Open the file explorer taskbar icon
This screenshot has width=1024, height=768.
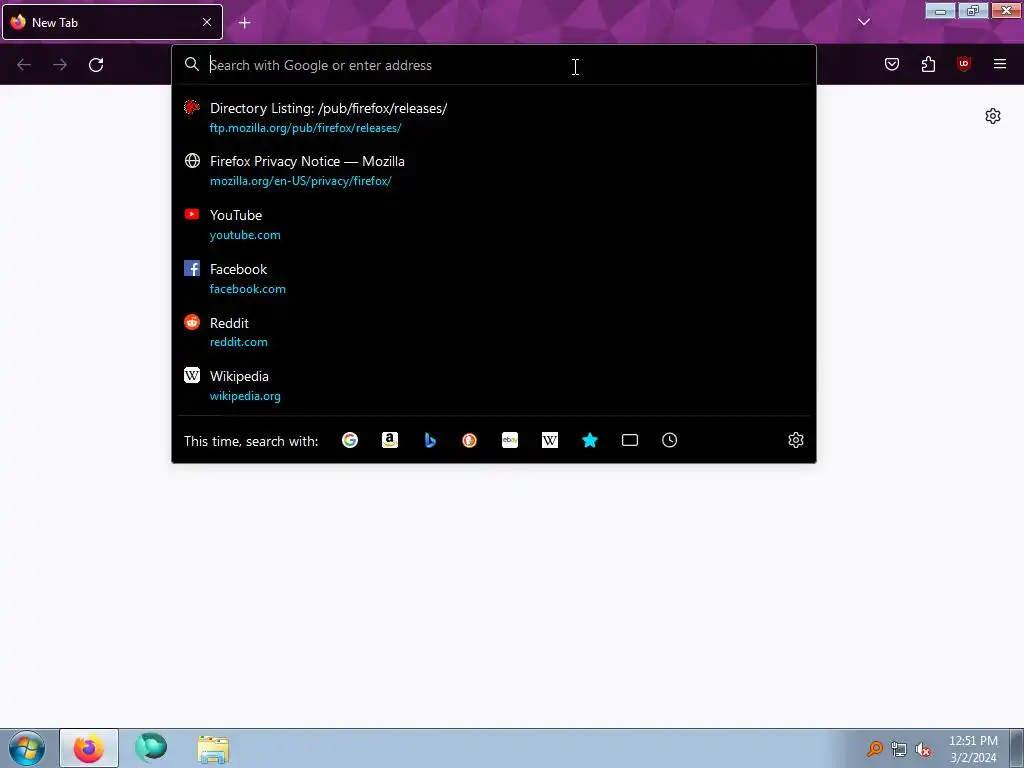pyautogui.click(x=213, y=749)
